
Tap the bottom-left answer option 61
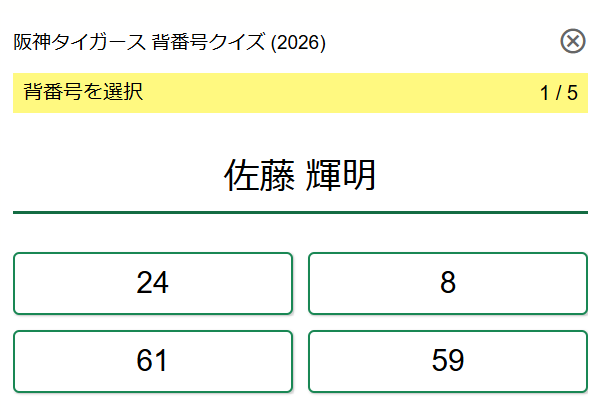(153, 361)
